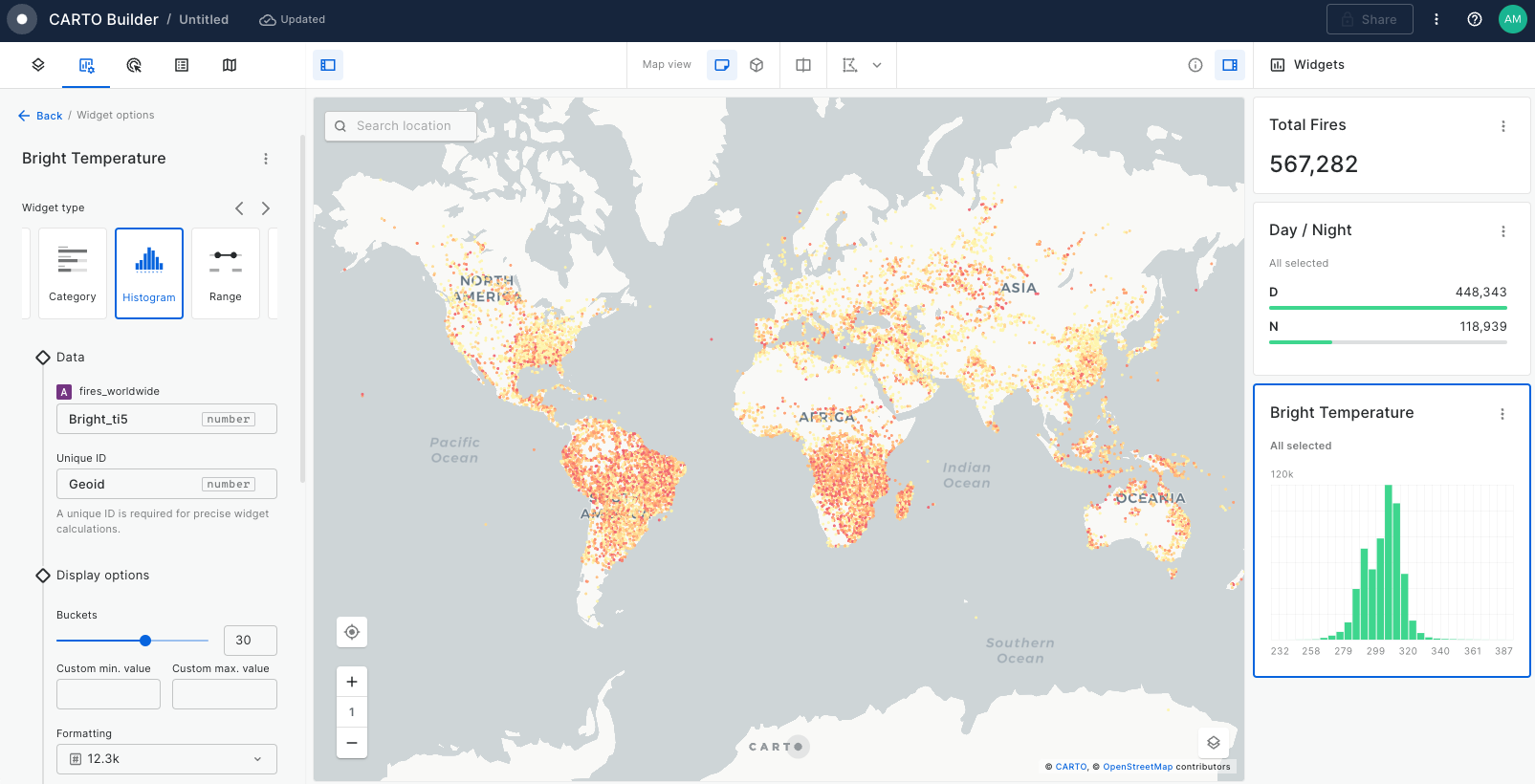
Task: Click the Share button
Action: (1370, 19)
